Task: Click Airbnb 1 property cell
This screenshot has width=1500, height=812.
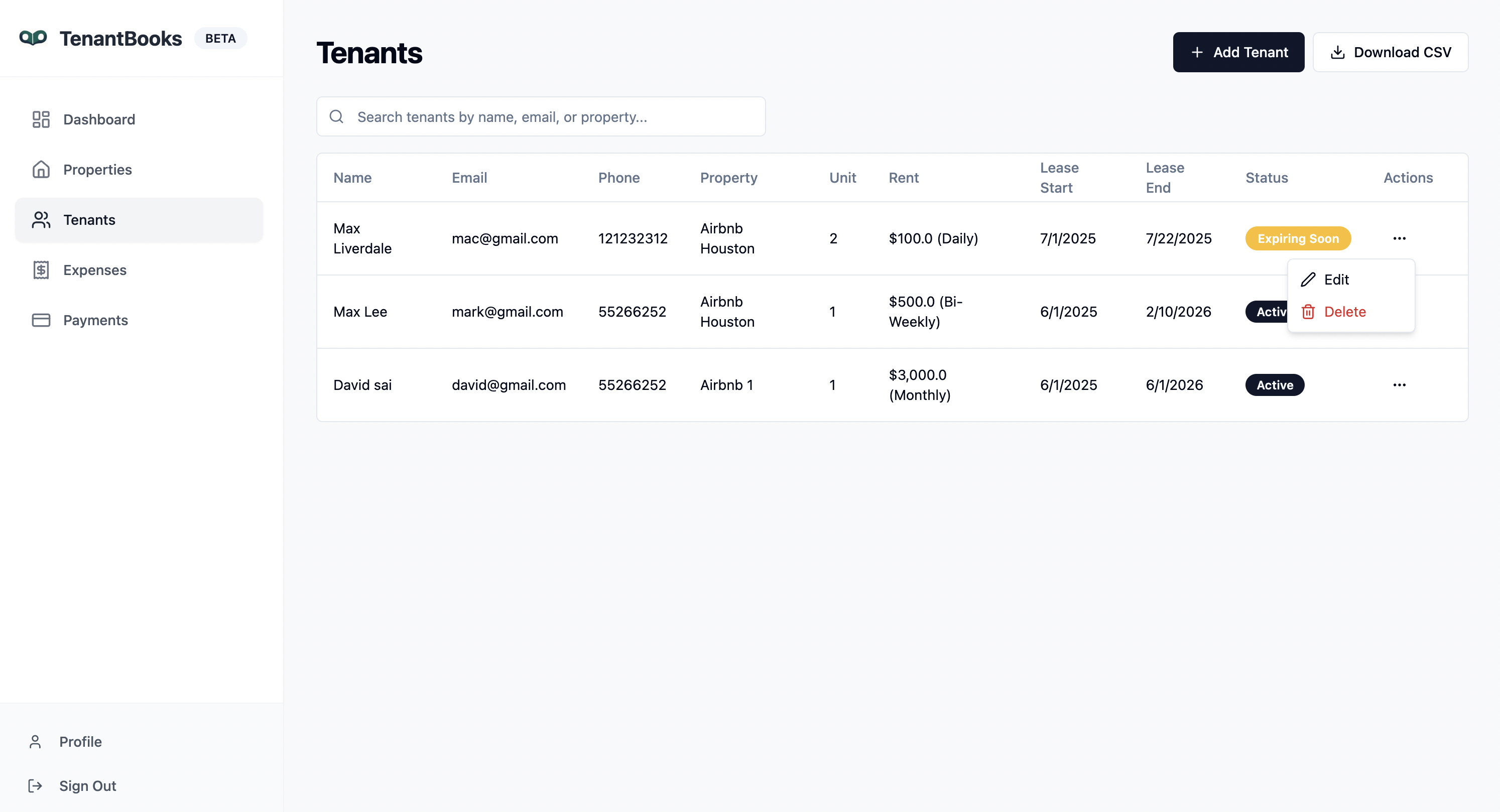Action: click(x=726, y=385)
